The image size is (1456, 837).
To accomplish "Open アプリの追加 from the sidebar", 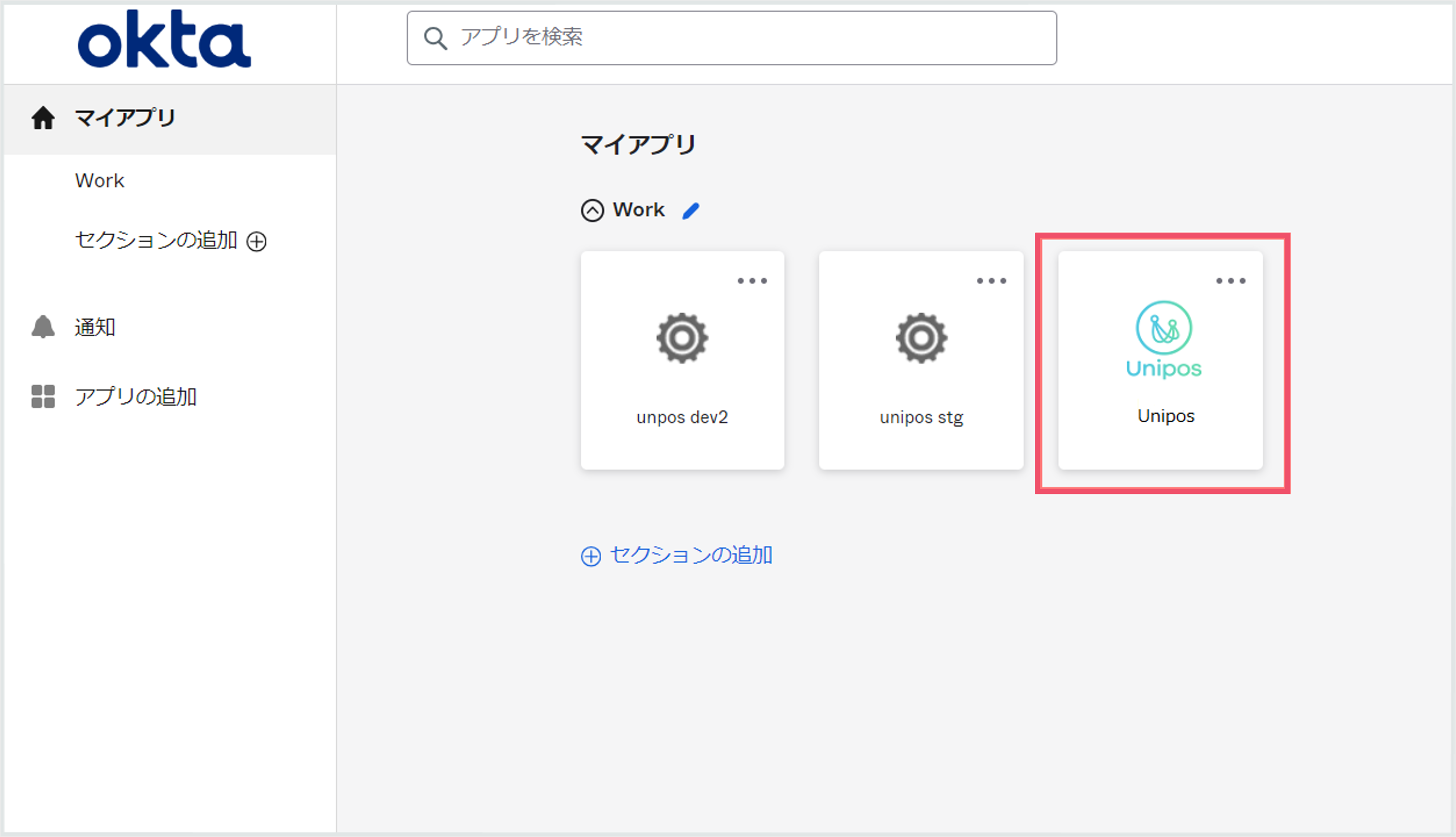I will pos(135,397).
